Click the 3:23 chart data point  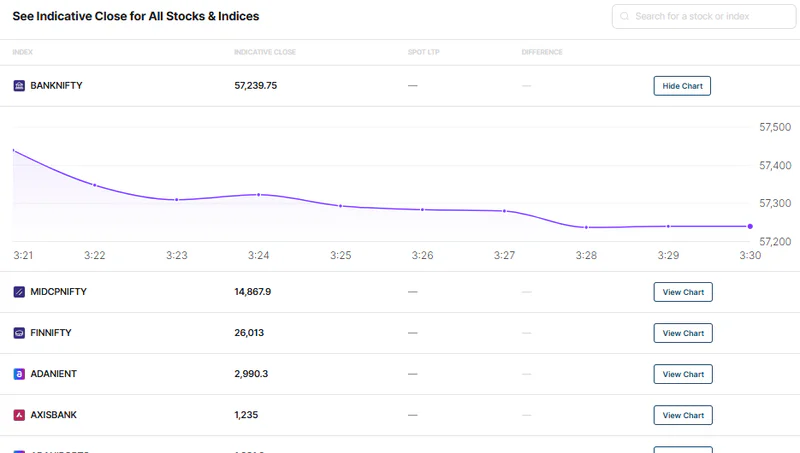177,199
